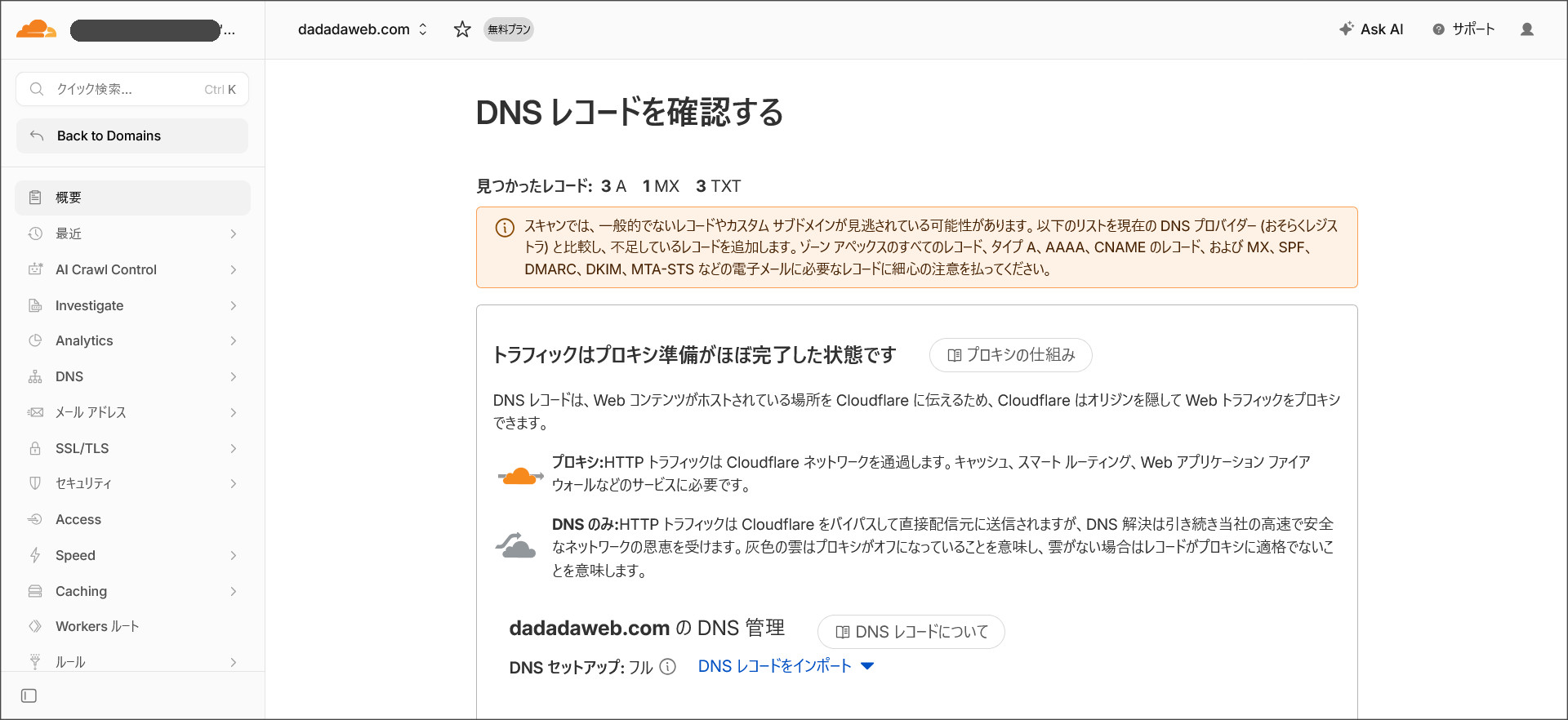
Task: Select 概要 in the sidebar
Action: pos(132,198)
